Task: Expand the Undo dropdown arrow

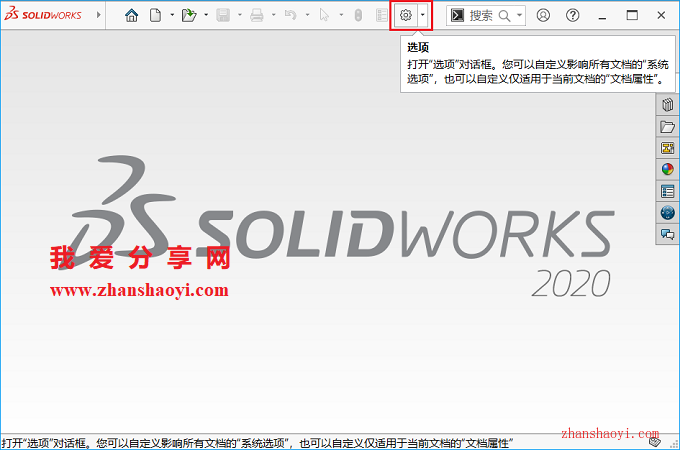Action: click(x=307, y=15)
